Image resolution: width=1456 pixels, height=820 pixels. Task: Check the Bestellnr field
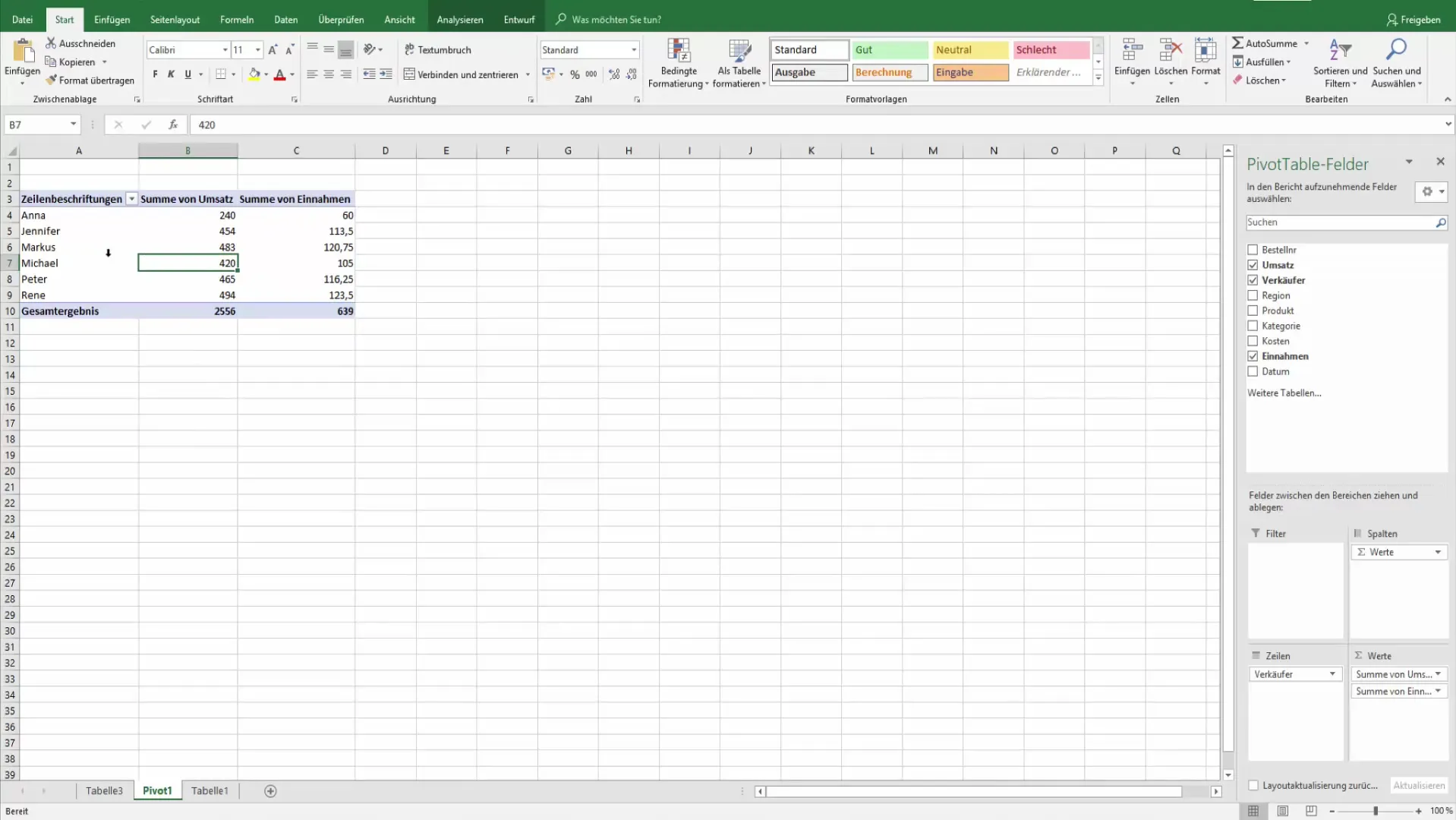[1253, 250]
